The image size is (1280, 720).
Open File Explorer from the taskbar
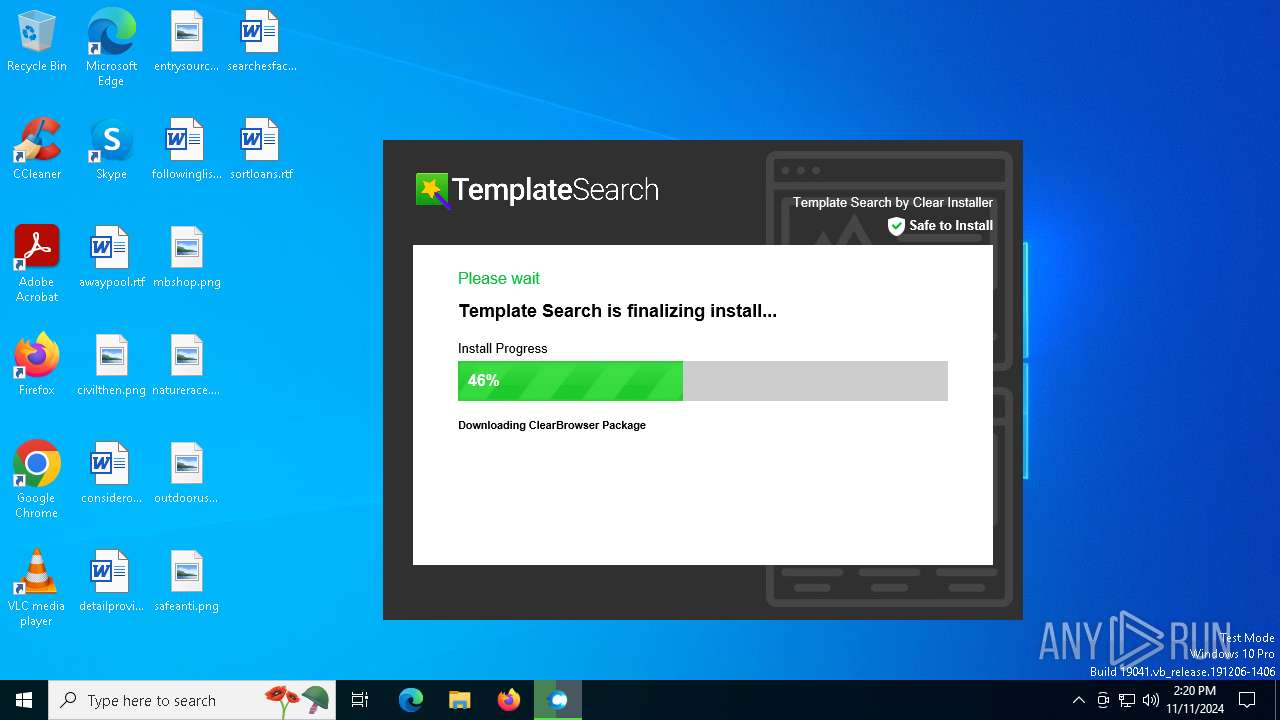[x=460, y=700]
